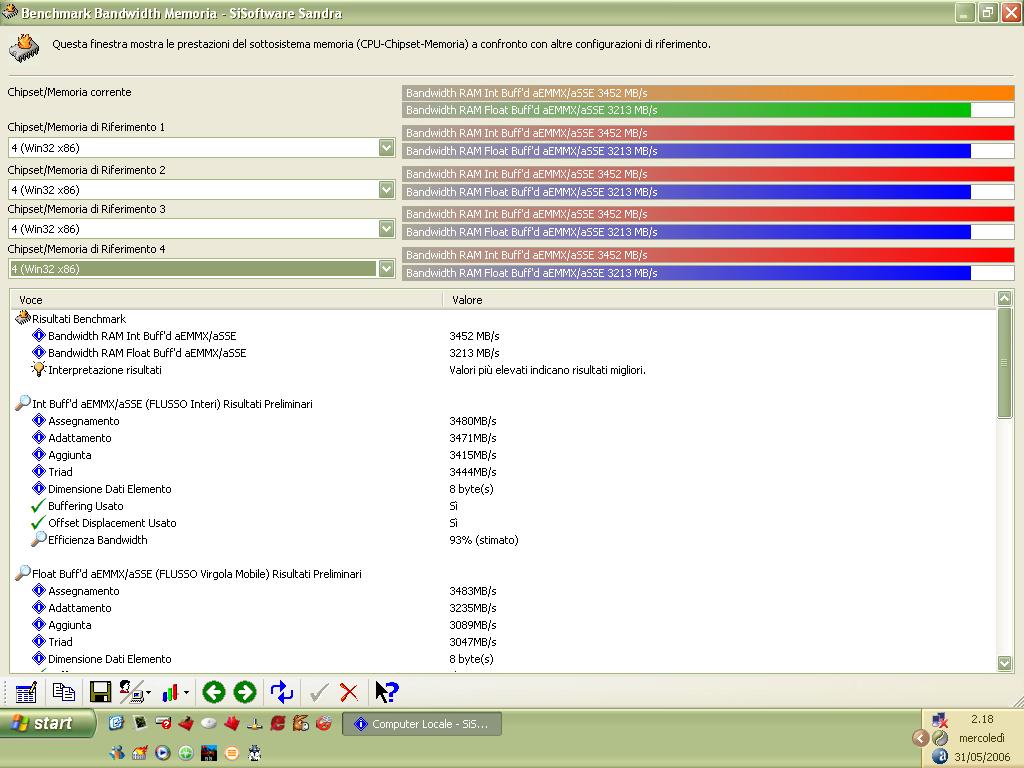Select the Aggiunta row with 3415MB/s

pos(69,455)
